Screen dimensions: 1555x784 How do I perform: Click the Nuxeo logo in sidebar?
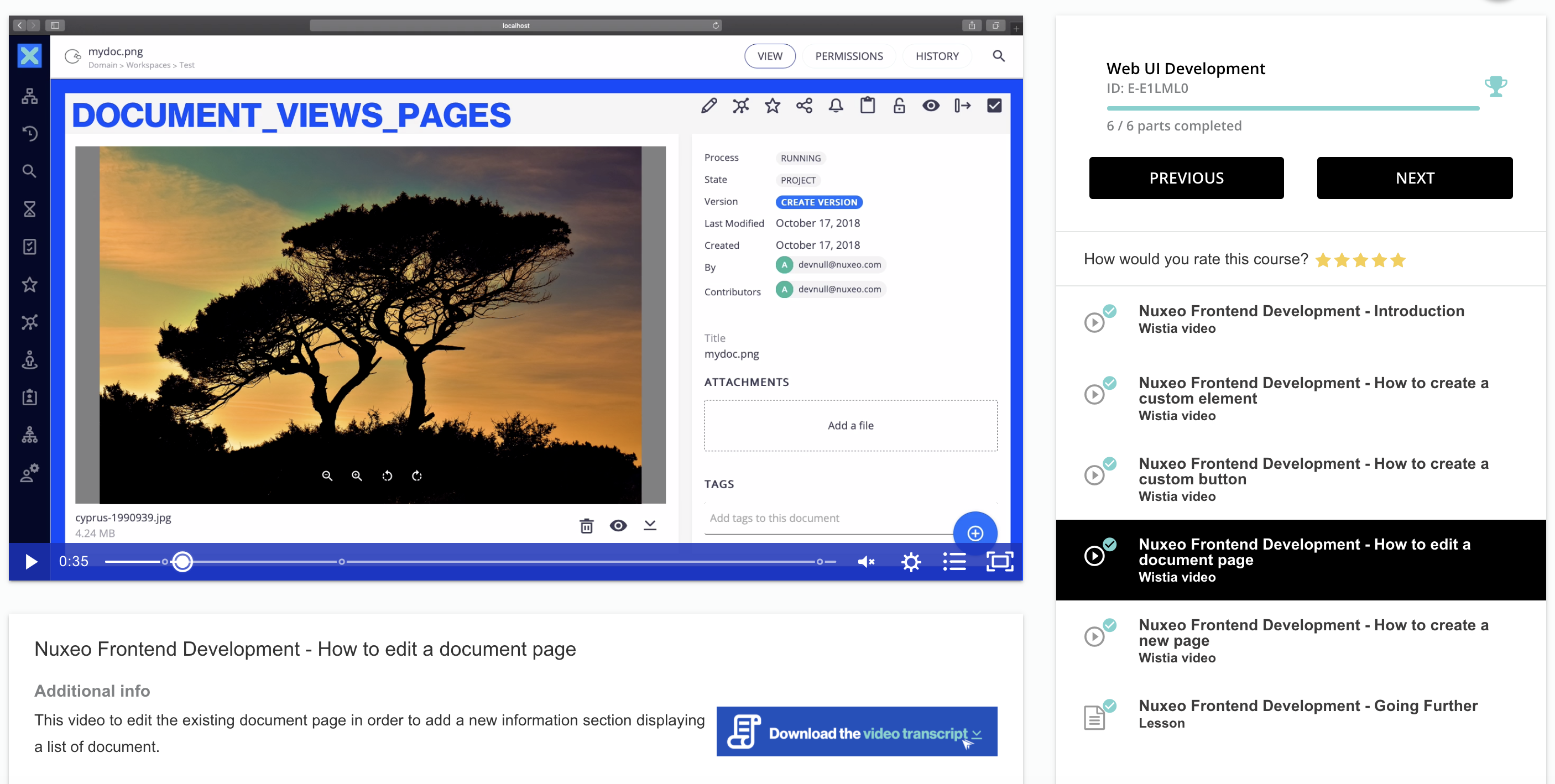coord(29,55)
